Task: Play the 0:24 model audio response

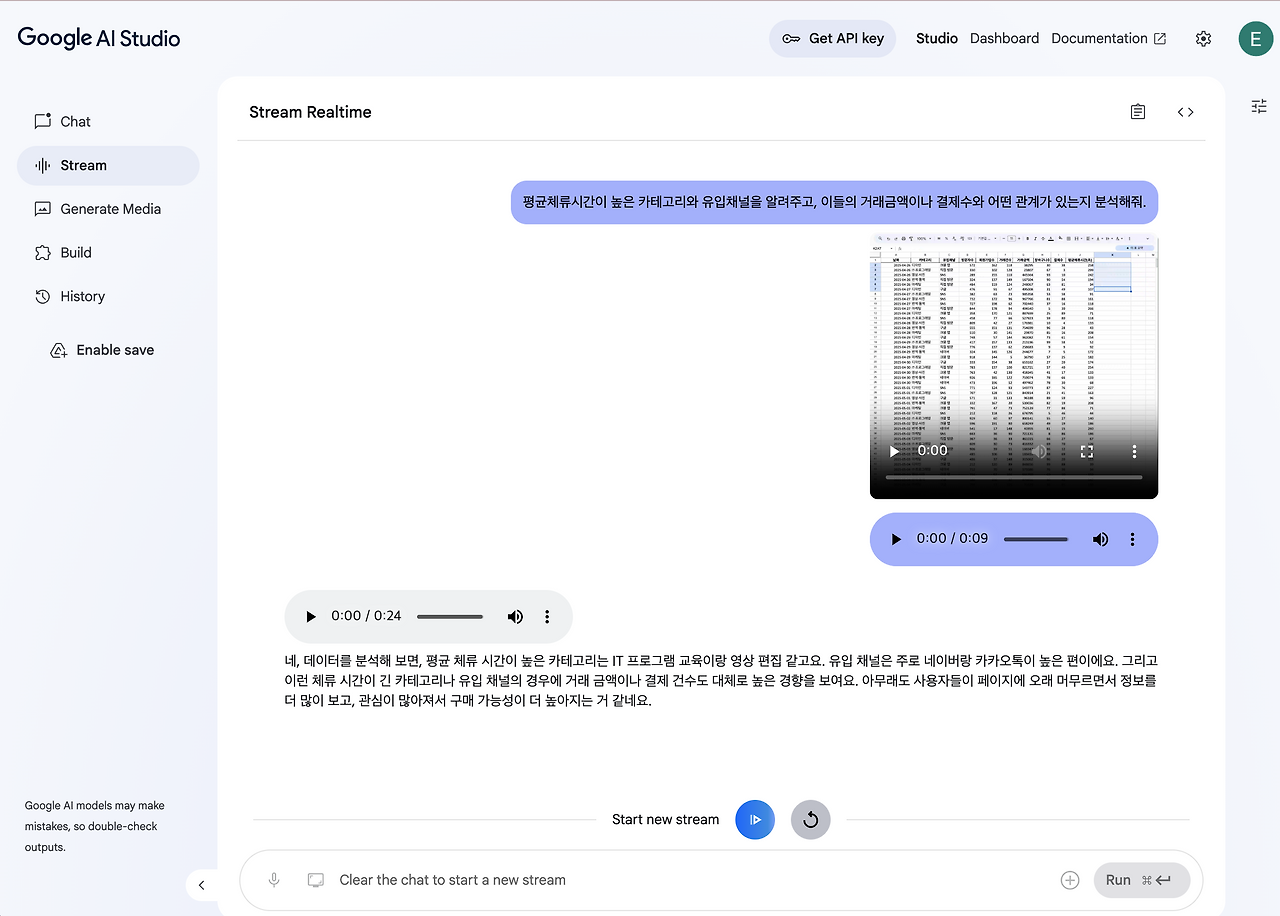Action: [x=311, y=617]
